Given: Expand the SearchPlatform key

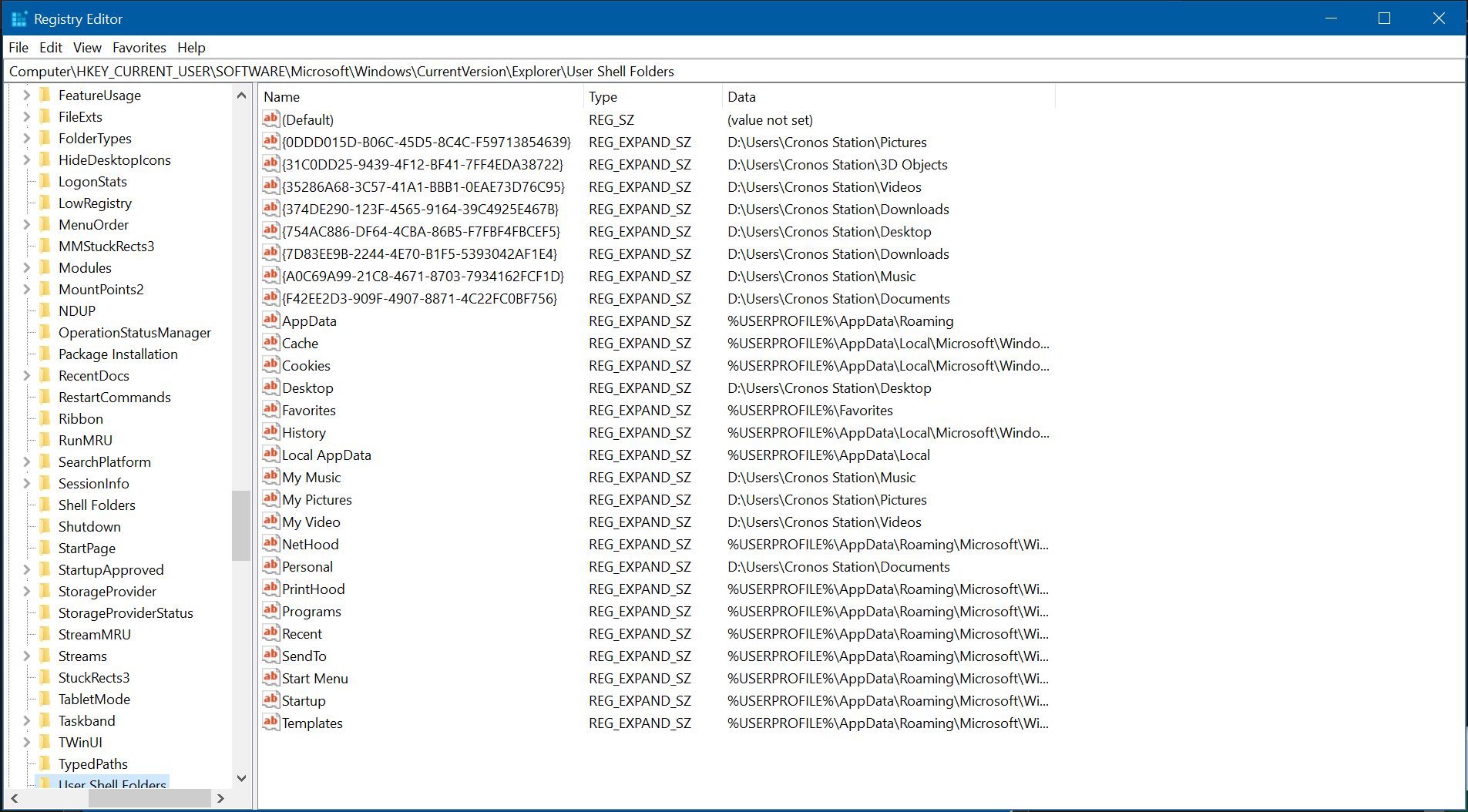Looking at the screenshot, I should [x=26, y=461].
